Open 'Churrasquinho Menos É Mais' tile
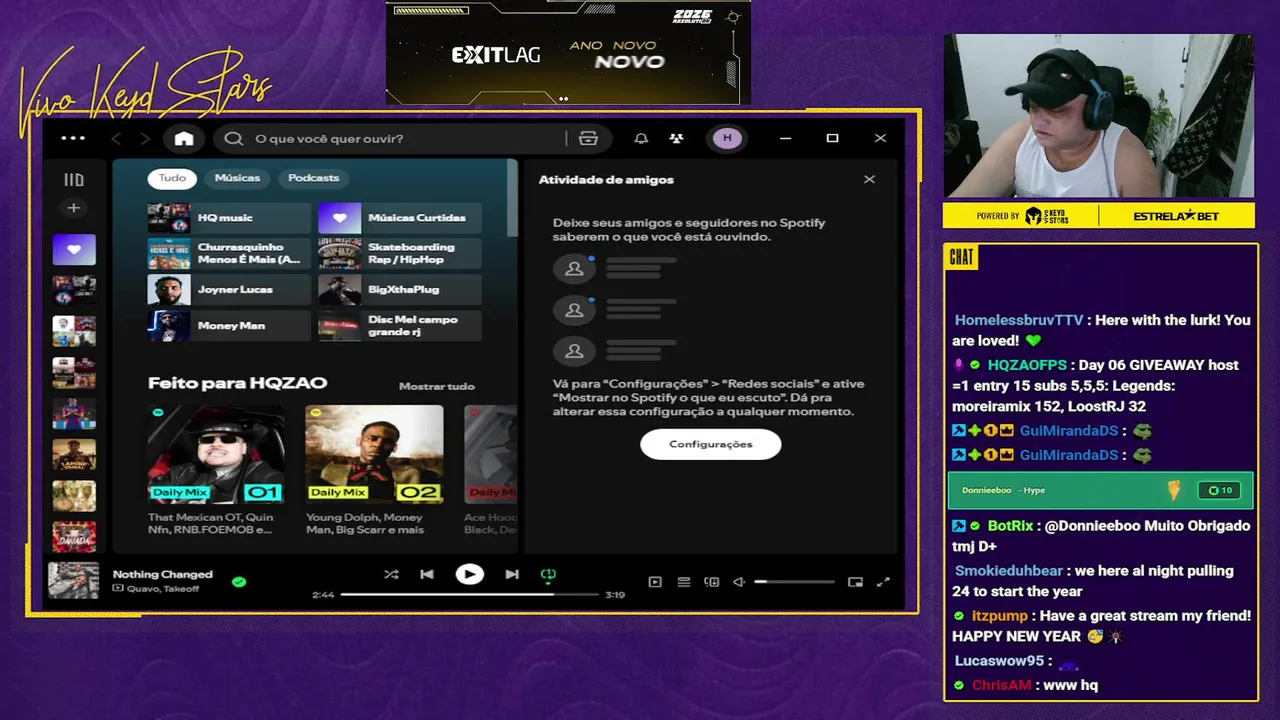The width and height of the screenshot is (1280, 720). (229, 254)
